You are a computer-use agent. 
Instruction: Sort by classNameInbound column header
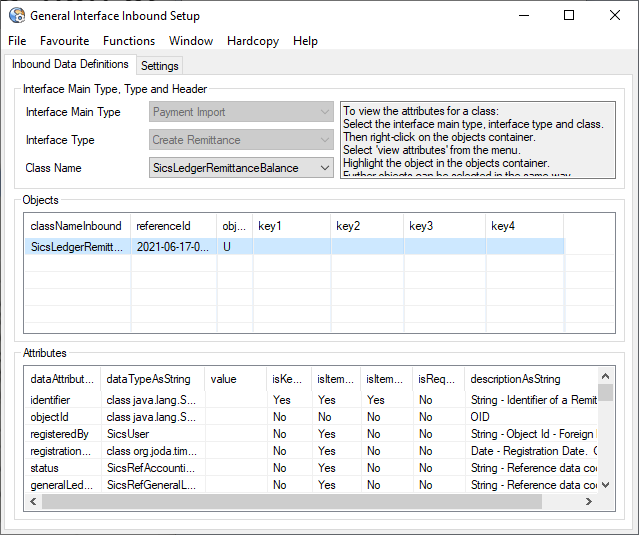click(76, 227)
